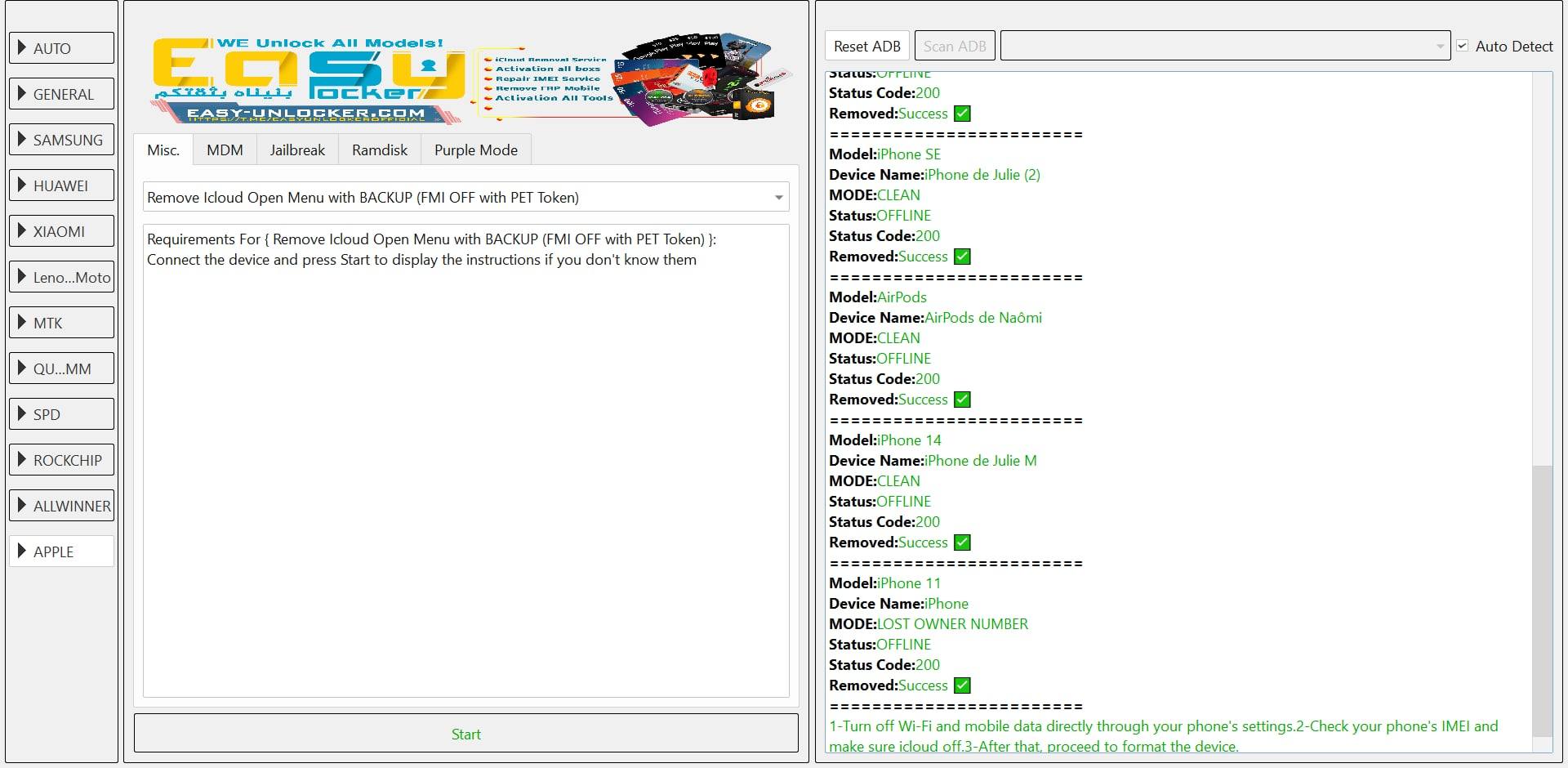Switch to the MDM tab

pos(225,150)
